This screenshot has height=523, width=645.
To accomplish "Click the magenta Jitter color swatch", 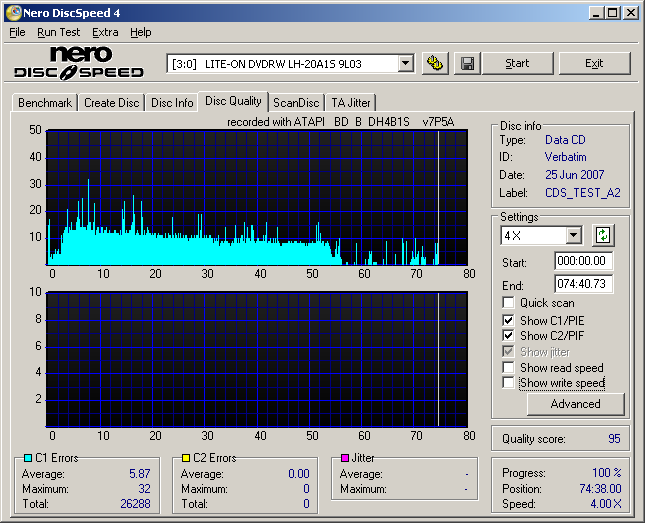I will pos(345,458).
